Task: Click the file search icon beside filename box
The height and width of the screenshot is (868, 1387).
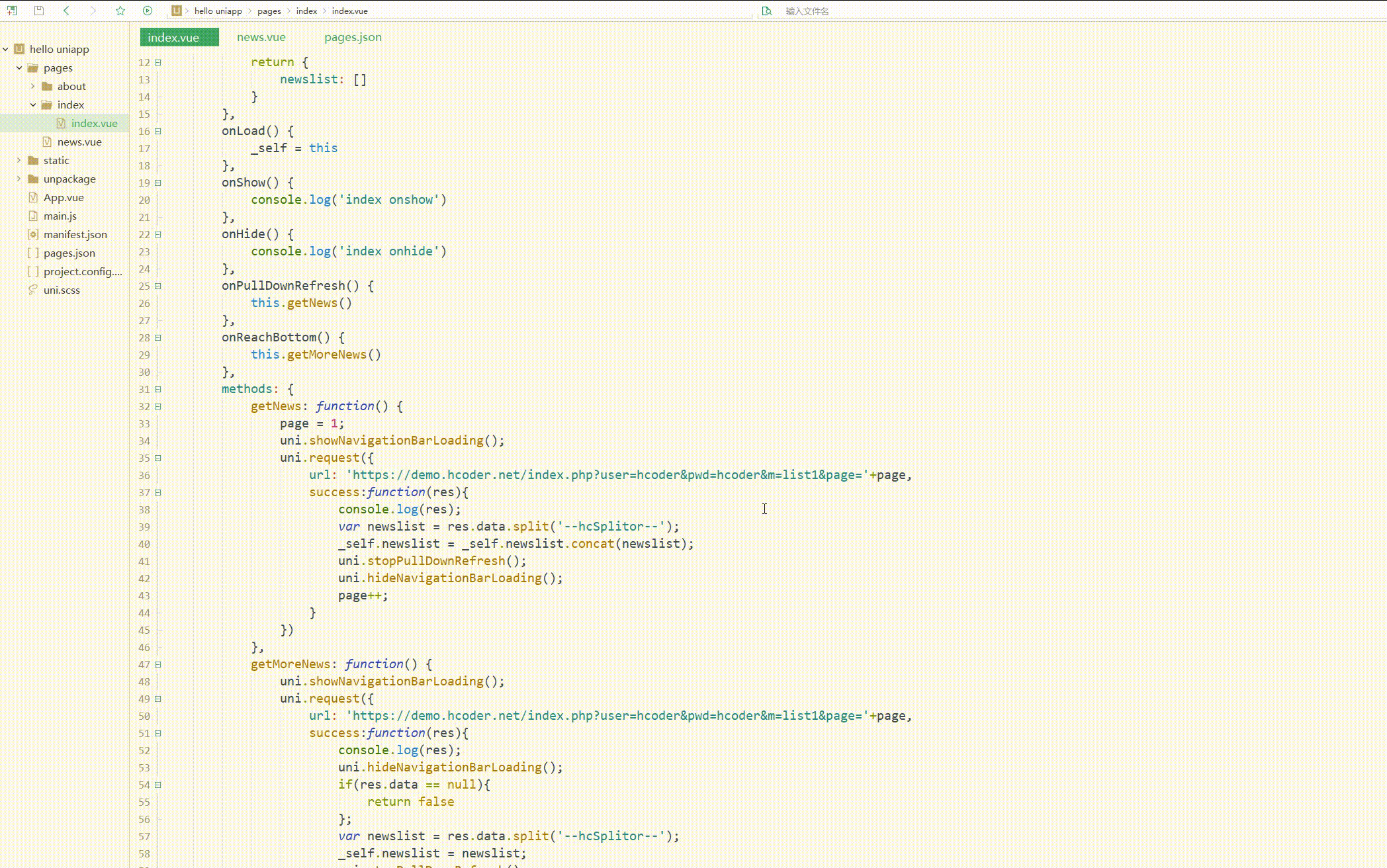Action: pos(767,11)
